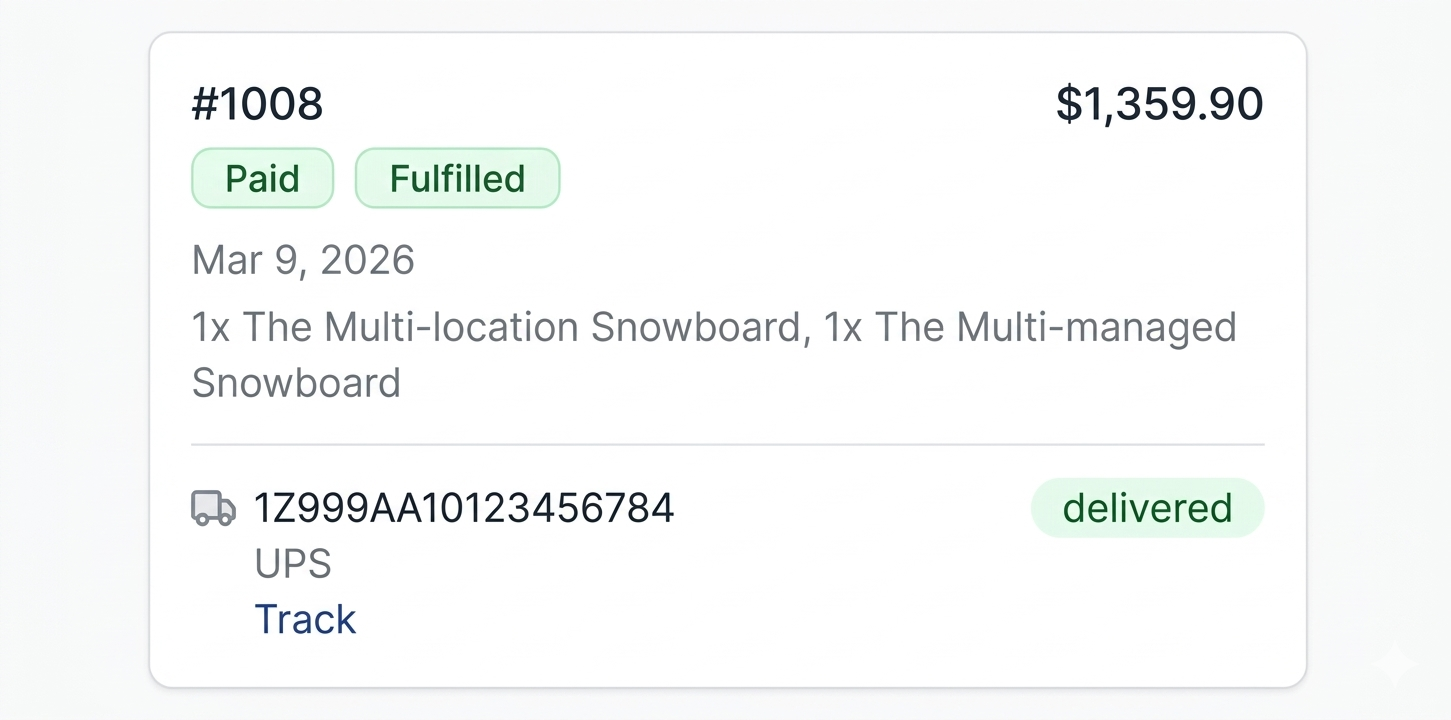Open order #1008 heading
Viewport: 1451px width, 720px height.
coord(257,104)
